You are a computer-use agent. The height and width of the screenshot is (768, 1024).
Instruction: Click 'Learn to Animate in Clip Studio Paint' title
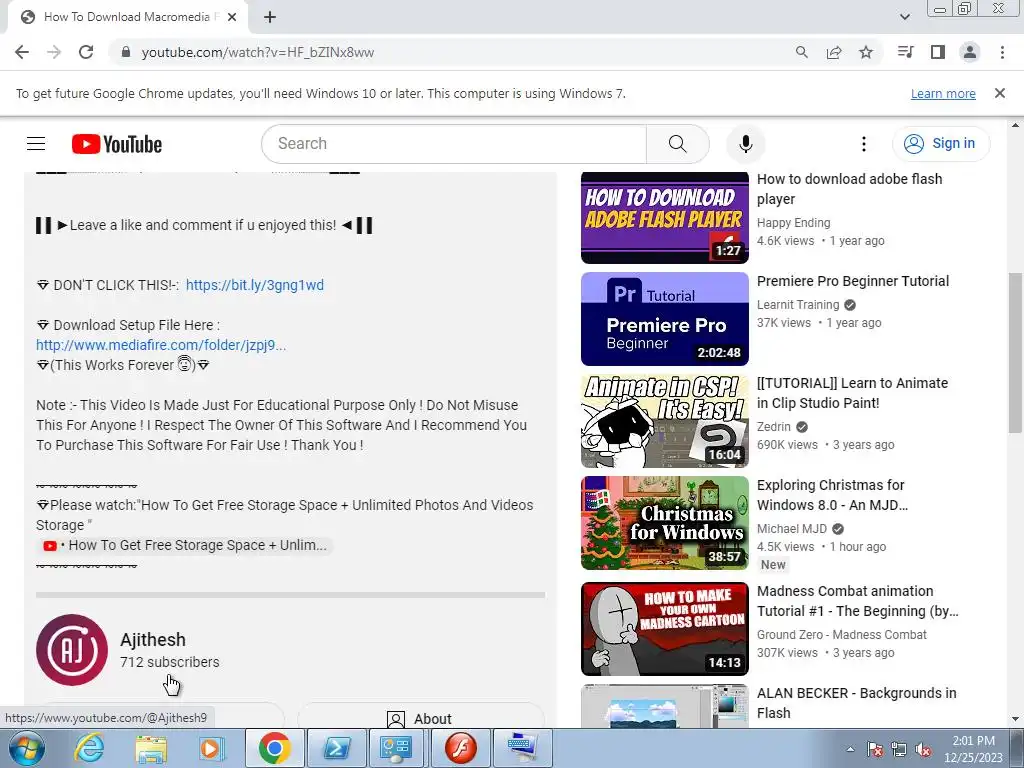(852, 393)
